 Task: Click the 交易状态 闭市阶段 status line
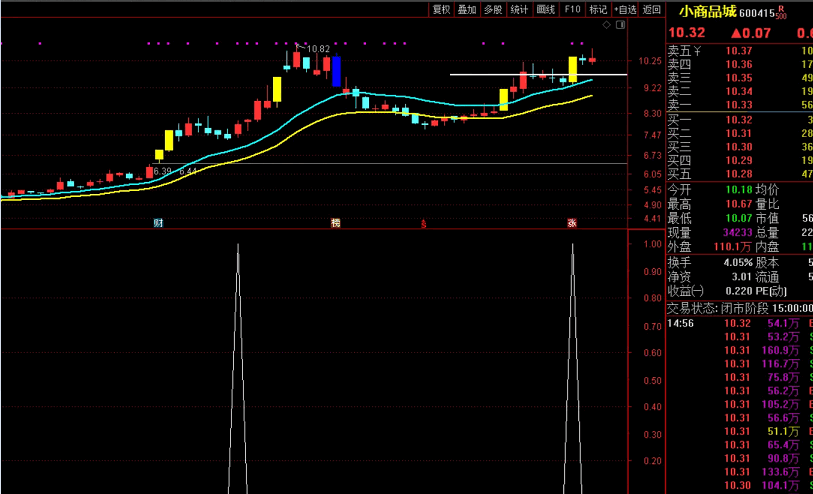(739, 308)
